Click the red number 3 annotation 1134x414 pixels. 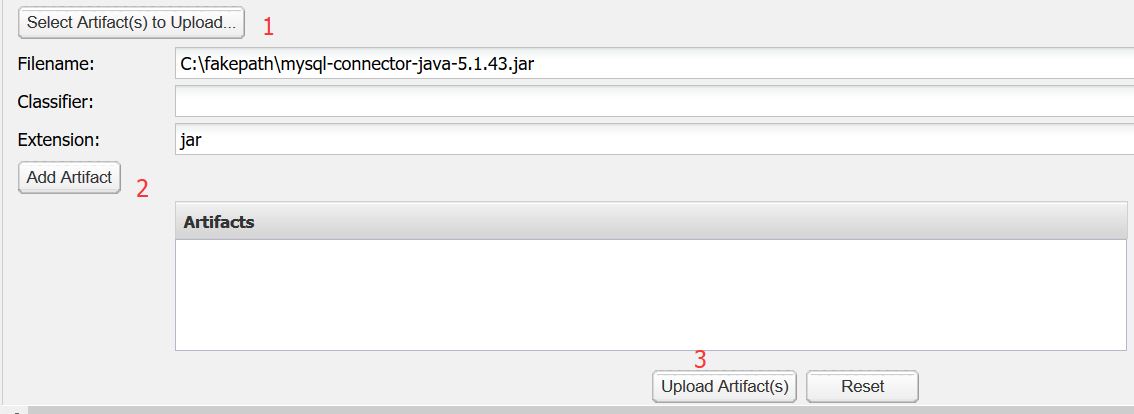(700, 360)
